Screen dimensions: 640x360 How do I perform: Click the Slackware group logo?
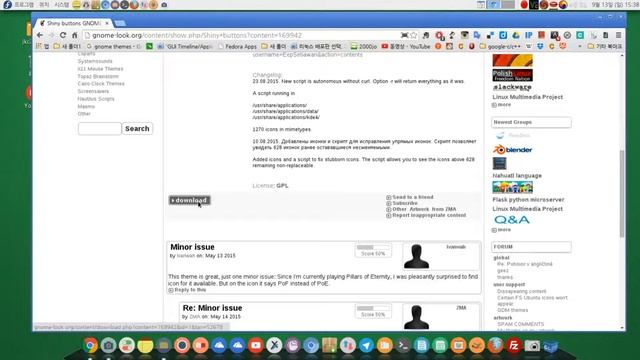click(x=512, y=87)
